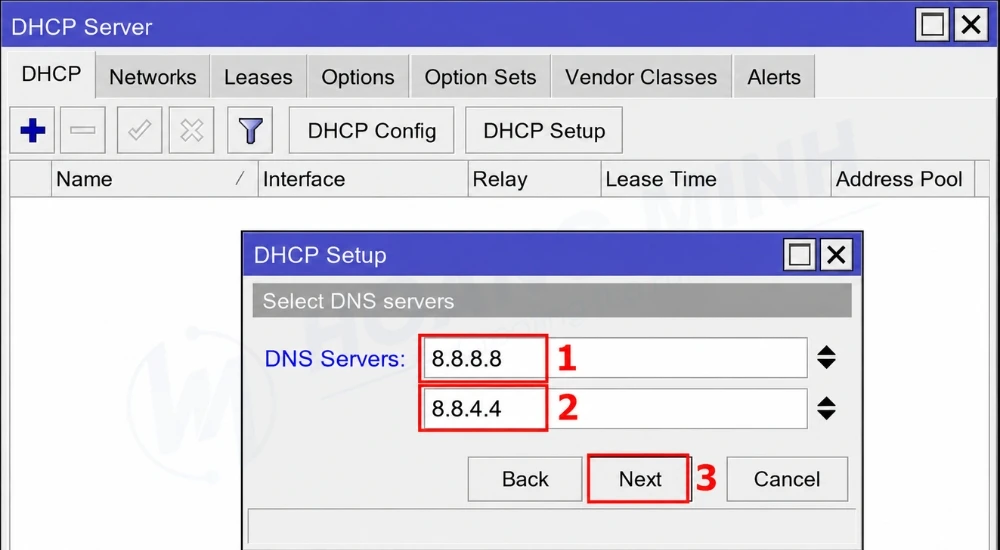Viewport: 1000px width, 550px height.
Task: Click up/down arrows beside the 8.8.8.8 field
Action: point(826,357)
